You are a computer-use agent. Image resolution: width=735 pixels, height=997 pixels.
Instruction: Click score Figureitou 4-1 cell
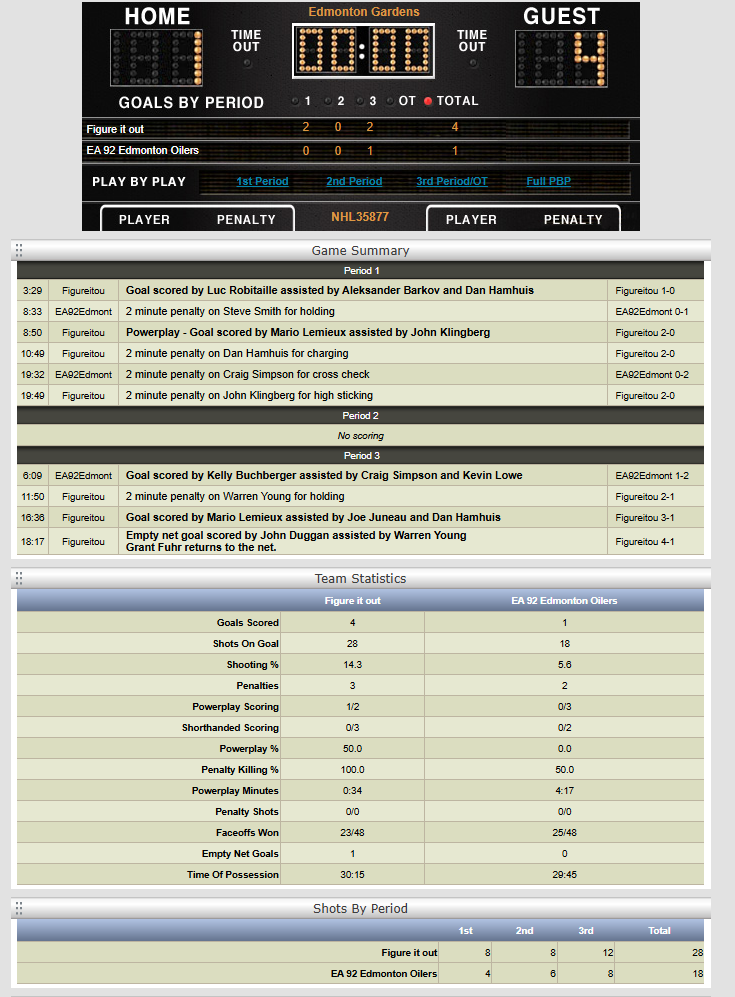coord(656,542)
